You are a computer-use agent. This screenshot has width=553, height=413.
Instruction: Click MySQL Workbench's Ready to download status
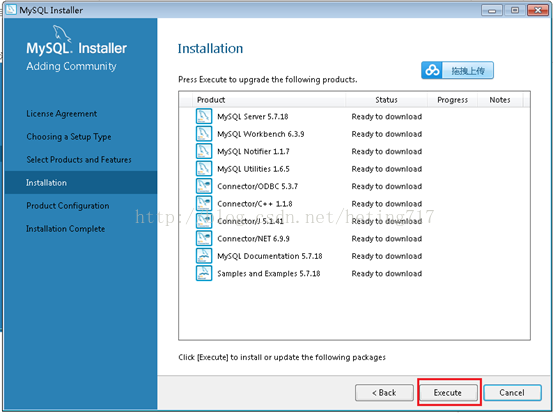(387, 134)
